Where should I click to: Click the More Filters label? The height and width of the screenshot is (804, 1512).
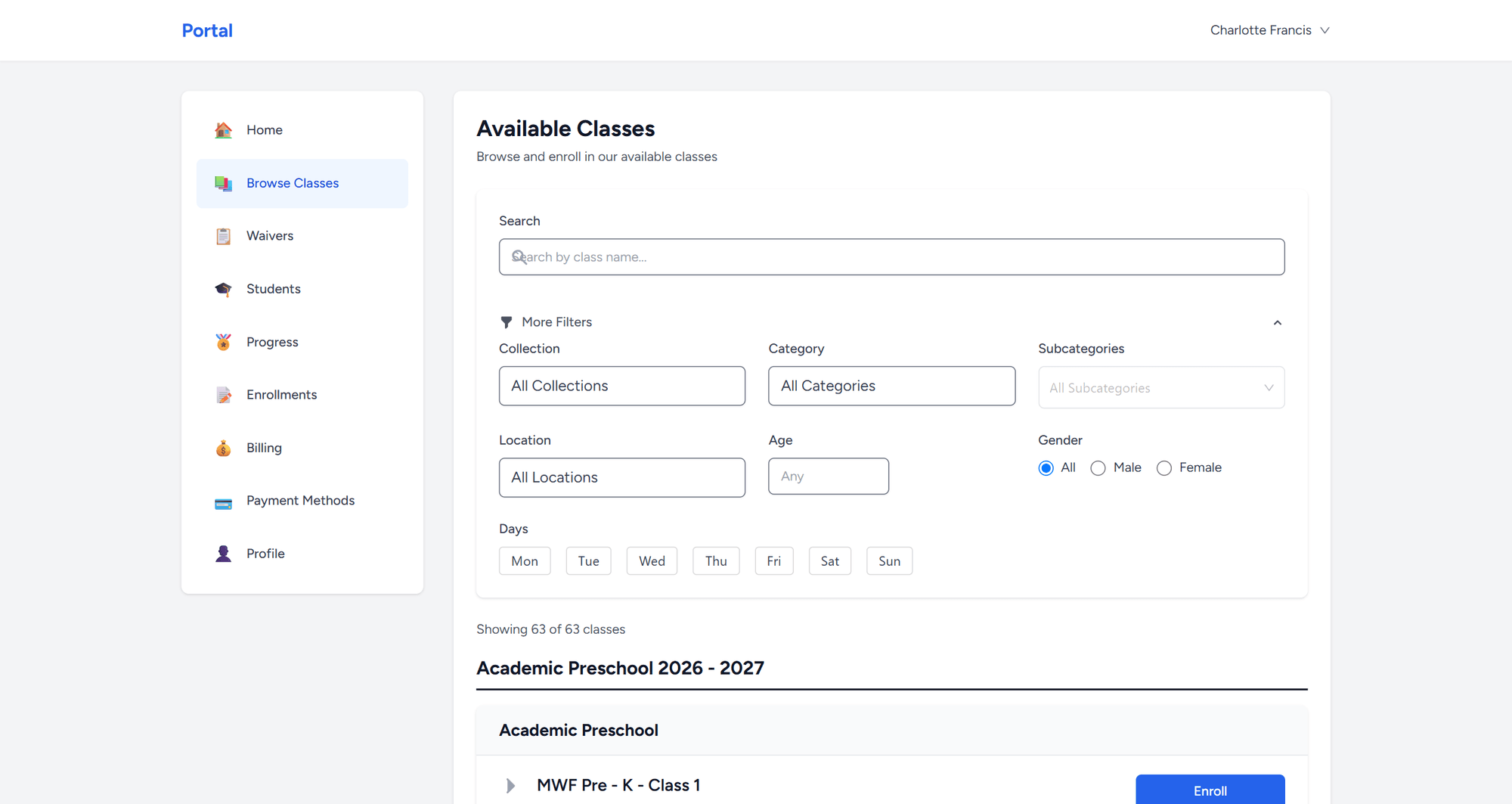556,322
